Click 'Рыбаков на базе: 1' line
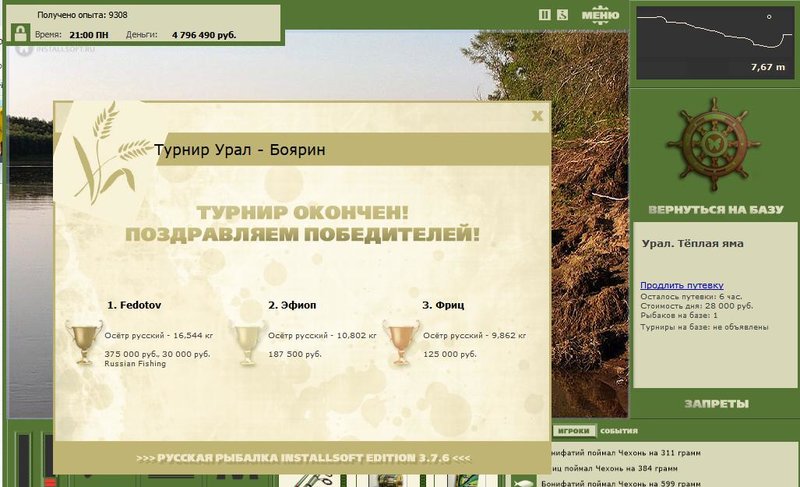Viewport: 800px width, 487px height. click(679, 316)
